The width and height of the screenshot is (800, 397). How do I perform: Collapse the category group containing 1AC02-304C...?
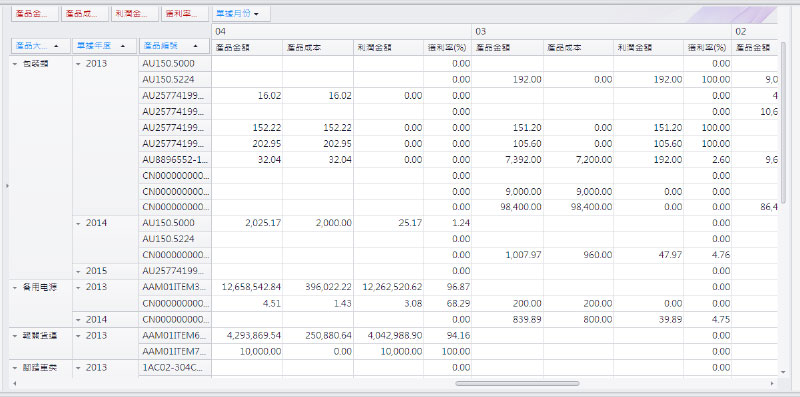pos(15,368)
